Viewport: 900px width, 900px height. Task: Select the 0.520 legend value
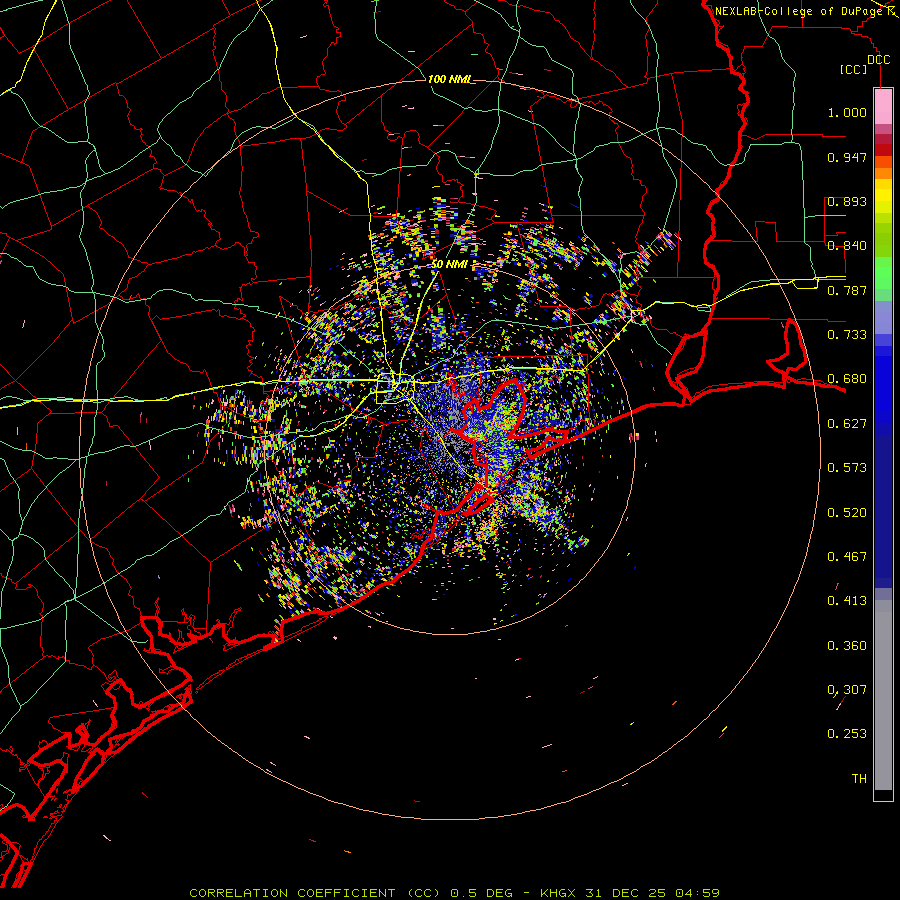[847, 513]
